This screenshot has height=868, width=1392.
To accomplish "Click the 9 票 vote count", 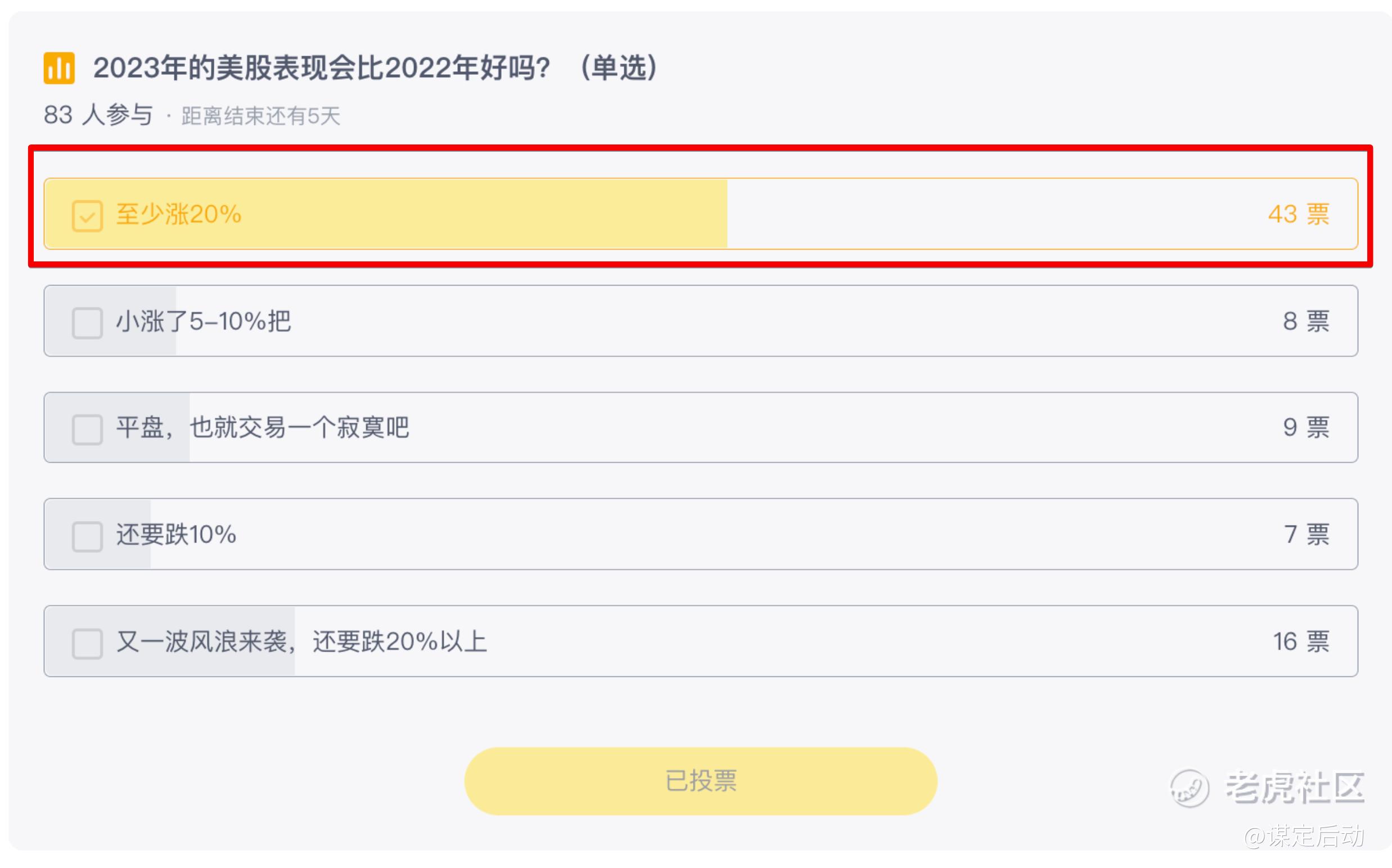I will click(x=1306, y=428).
